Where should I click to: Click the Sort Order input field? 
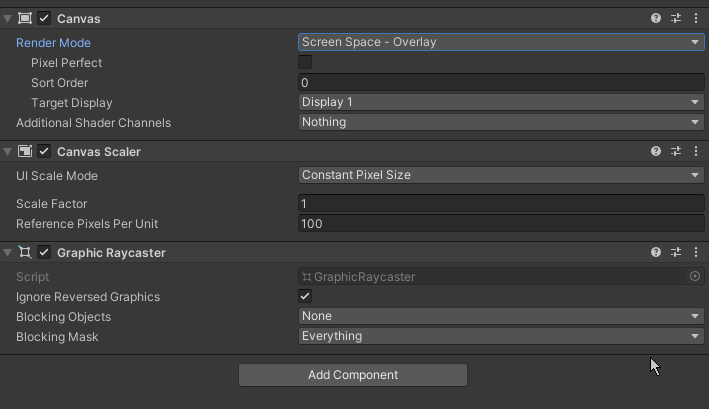click(x=502, y=82)
